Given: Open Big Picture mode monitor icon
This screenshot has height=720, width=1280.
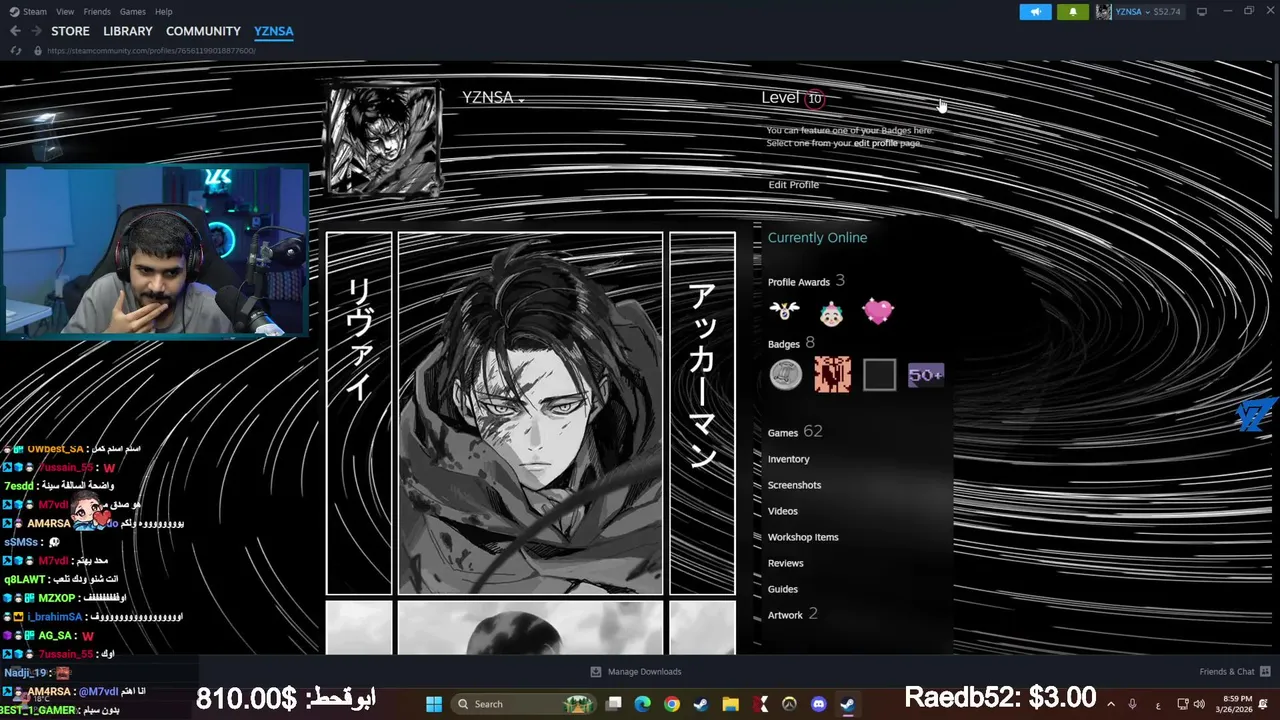Looking at the screenshot, I should [x=1202, y=12].
